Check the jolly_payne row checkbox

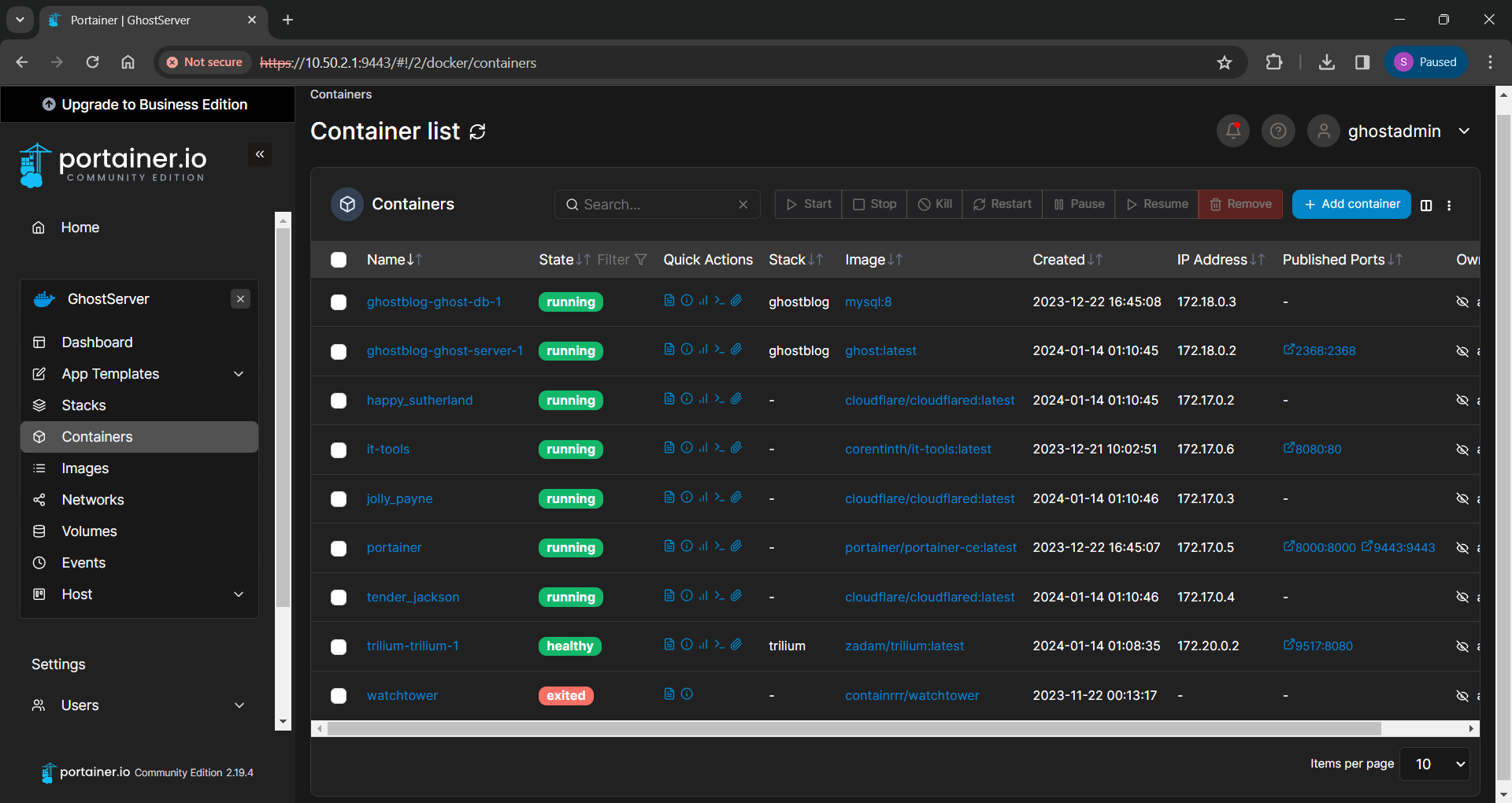pyautogui.click(x=339, y=499)
